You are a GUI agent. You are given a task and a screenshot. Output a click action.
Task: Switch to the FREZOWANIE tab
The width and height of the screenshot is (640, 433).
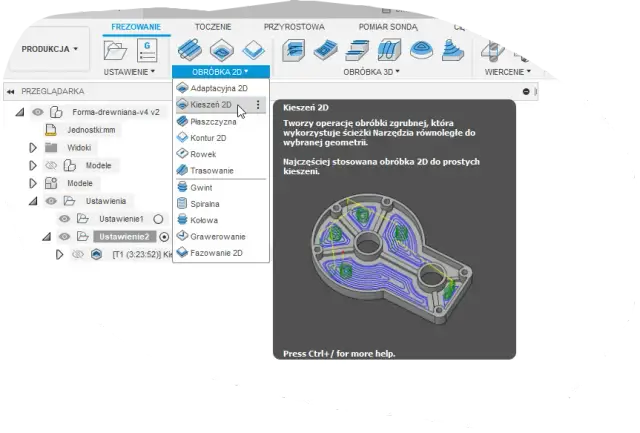click(136, 27)
